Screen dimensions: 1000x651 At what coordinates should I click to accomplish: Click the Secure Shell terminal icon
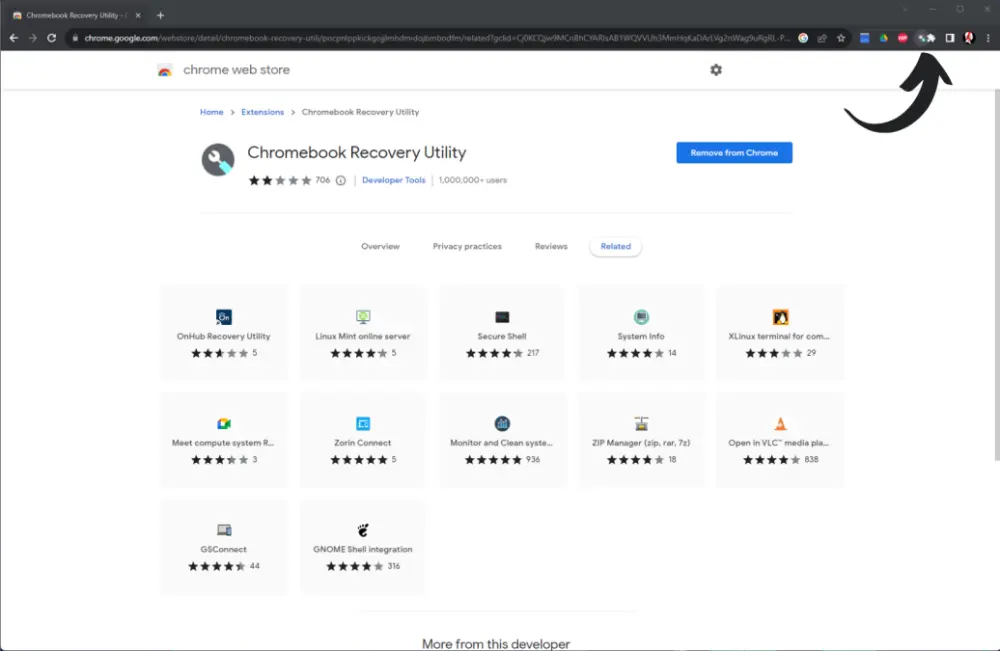click(502, 317)
